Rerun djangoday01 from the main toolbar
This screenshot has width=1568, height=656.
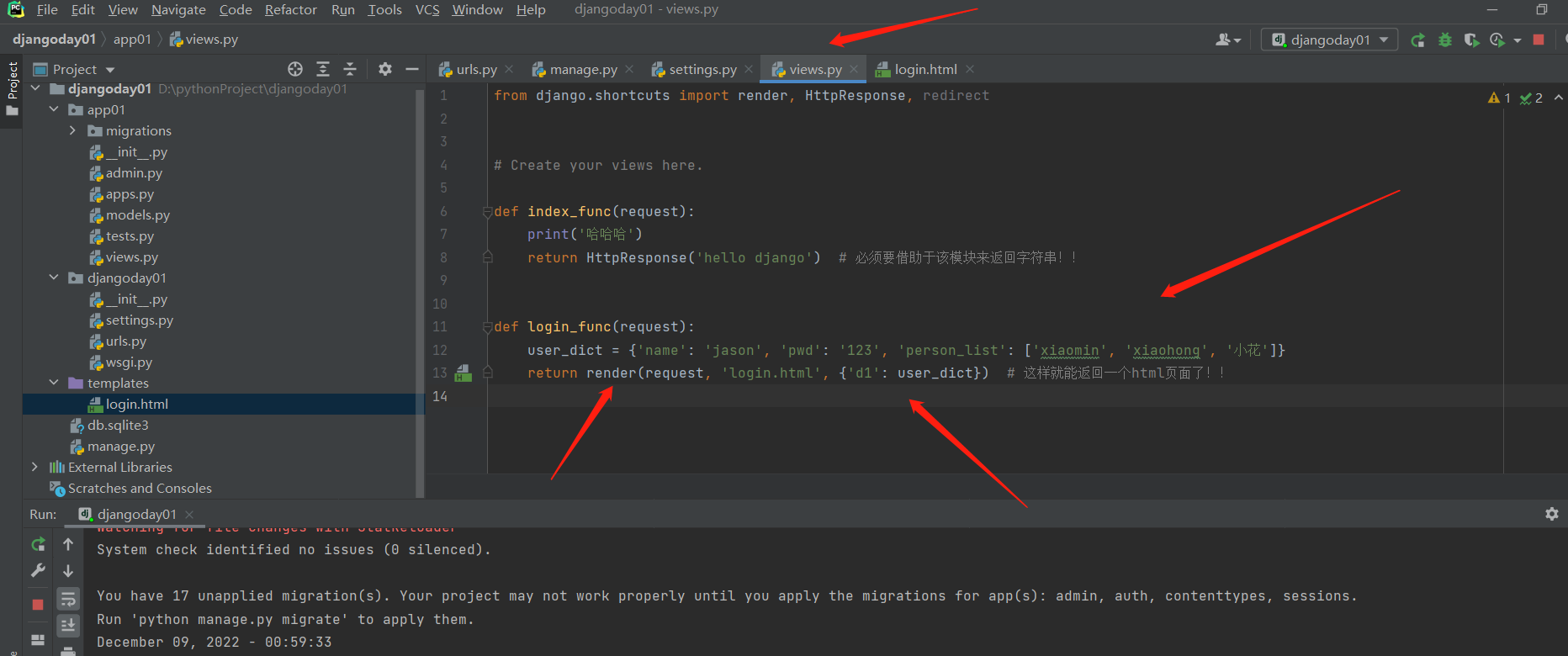(x=1417, y=40)
